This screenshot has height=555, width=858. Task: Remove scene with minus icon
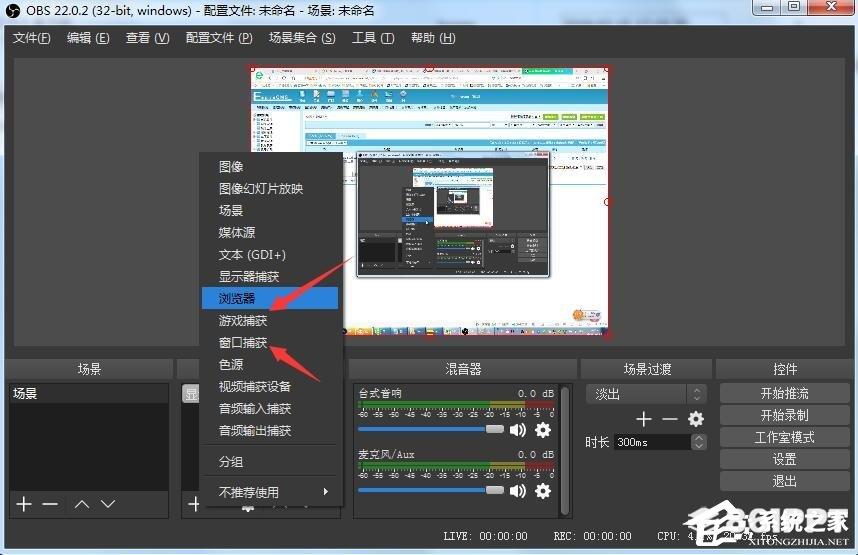coord(50,504)
